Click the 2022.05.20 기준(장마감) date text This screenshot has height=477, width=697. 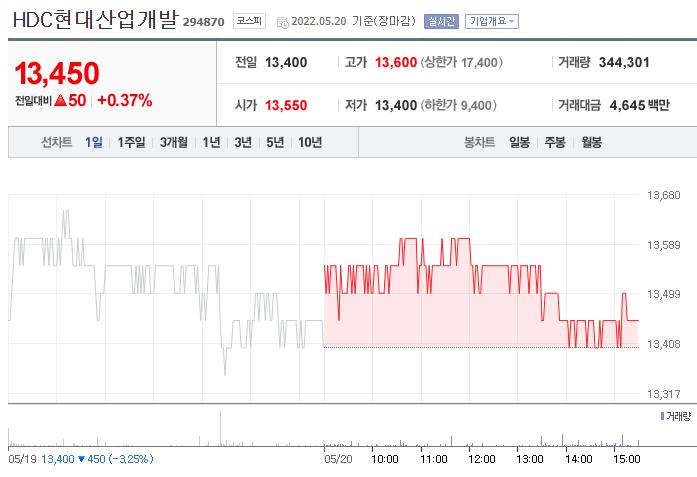click(x=353, y=21)
